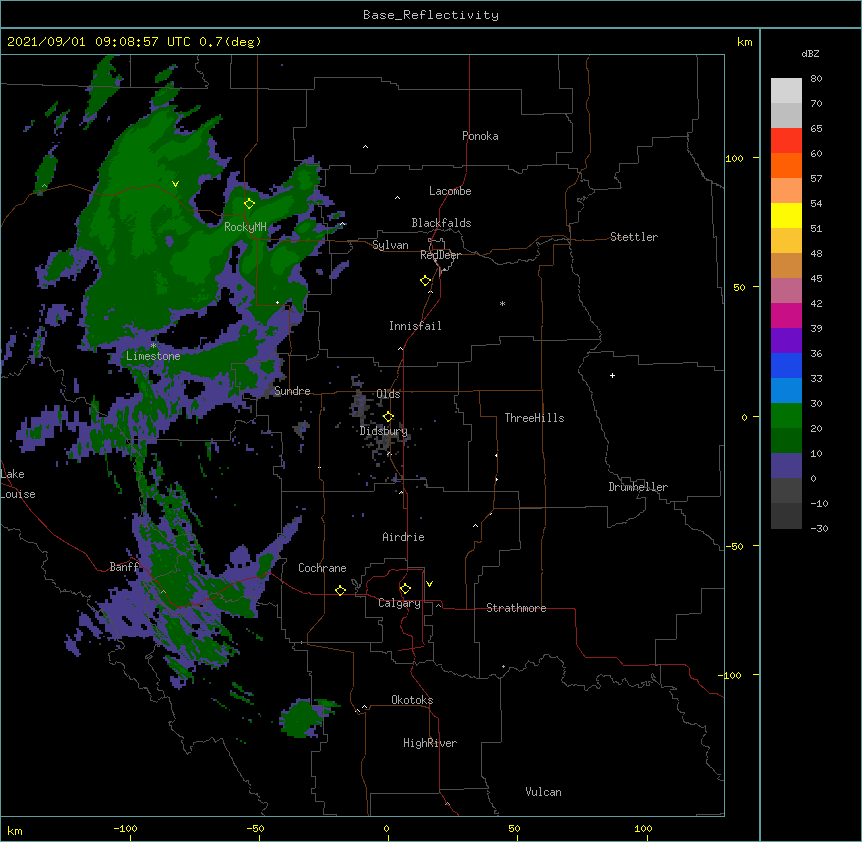Pick the yellow diamond marker below Cochrane
This screenshot has height=842, width=862.
click(x=340, y=590)
